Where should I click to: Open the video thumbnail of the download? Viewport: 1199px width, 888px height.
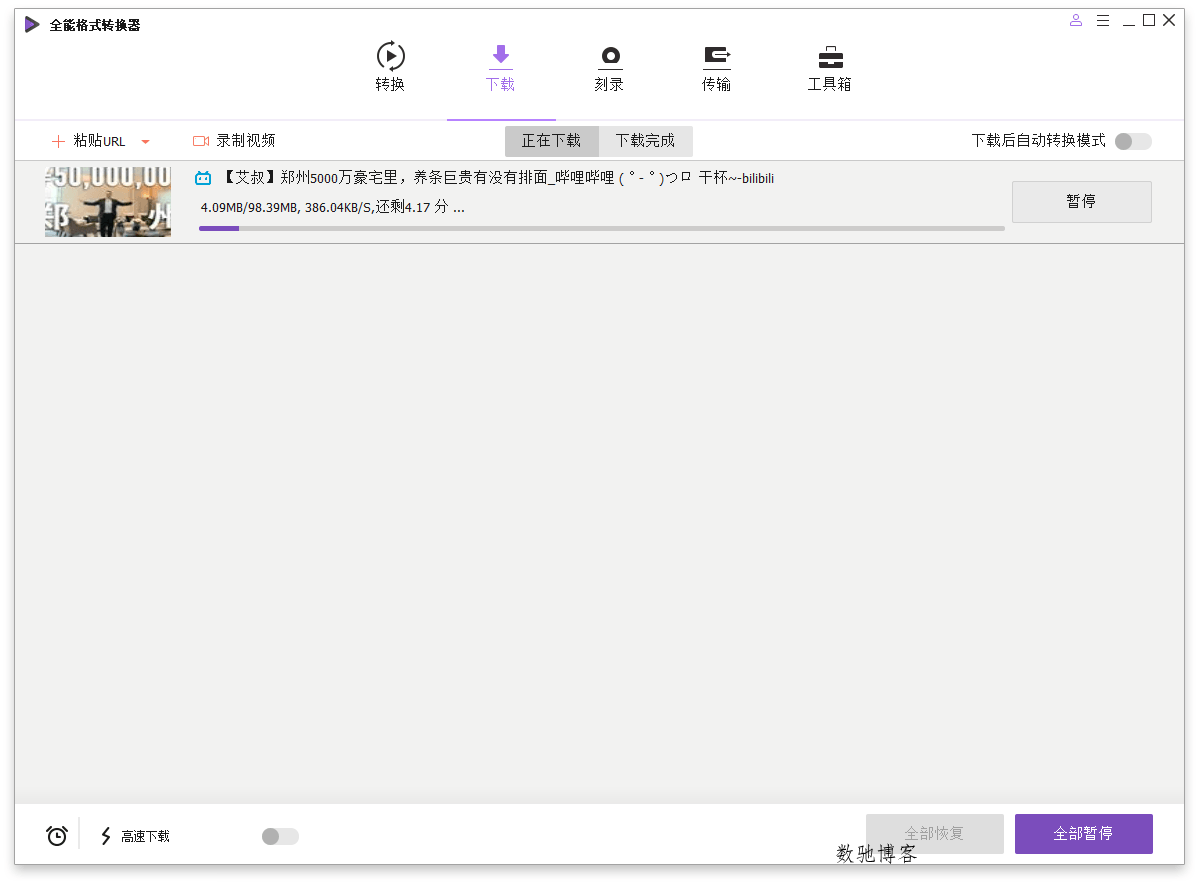tap(108, 202)
